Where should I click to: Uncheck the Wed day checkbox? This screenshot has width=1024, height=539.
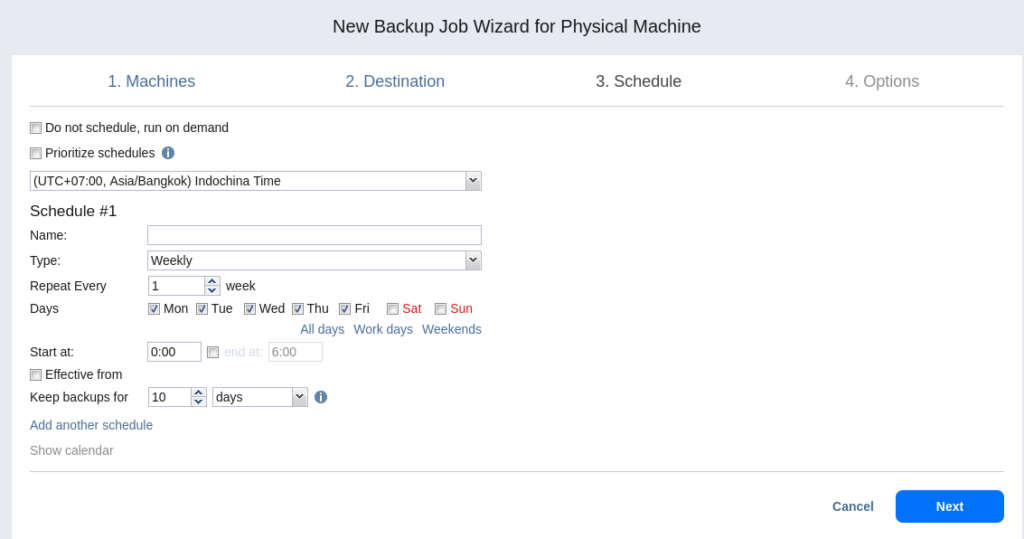[x=250, y=309]
